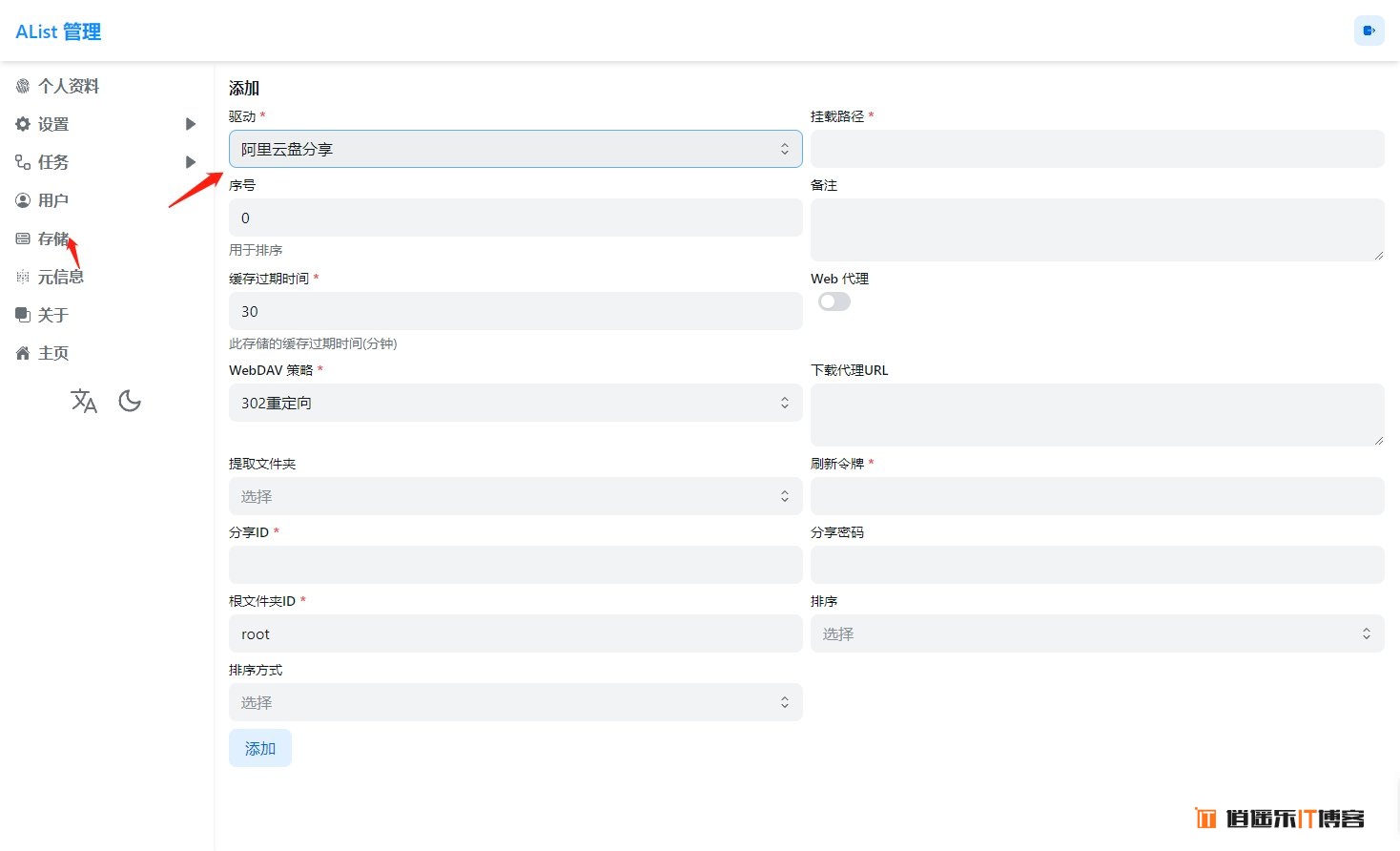The image size is (1400, 851).
Task: Click the 用于排序 hint text
Action: pyautogui.click(x=256, y=250)
